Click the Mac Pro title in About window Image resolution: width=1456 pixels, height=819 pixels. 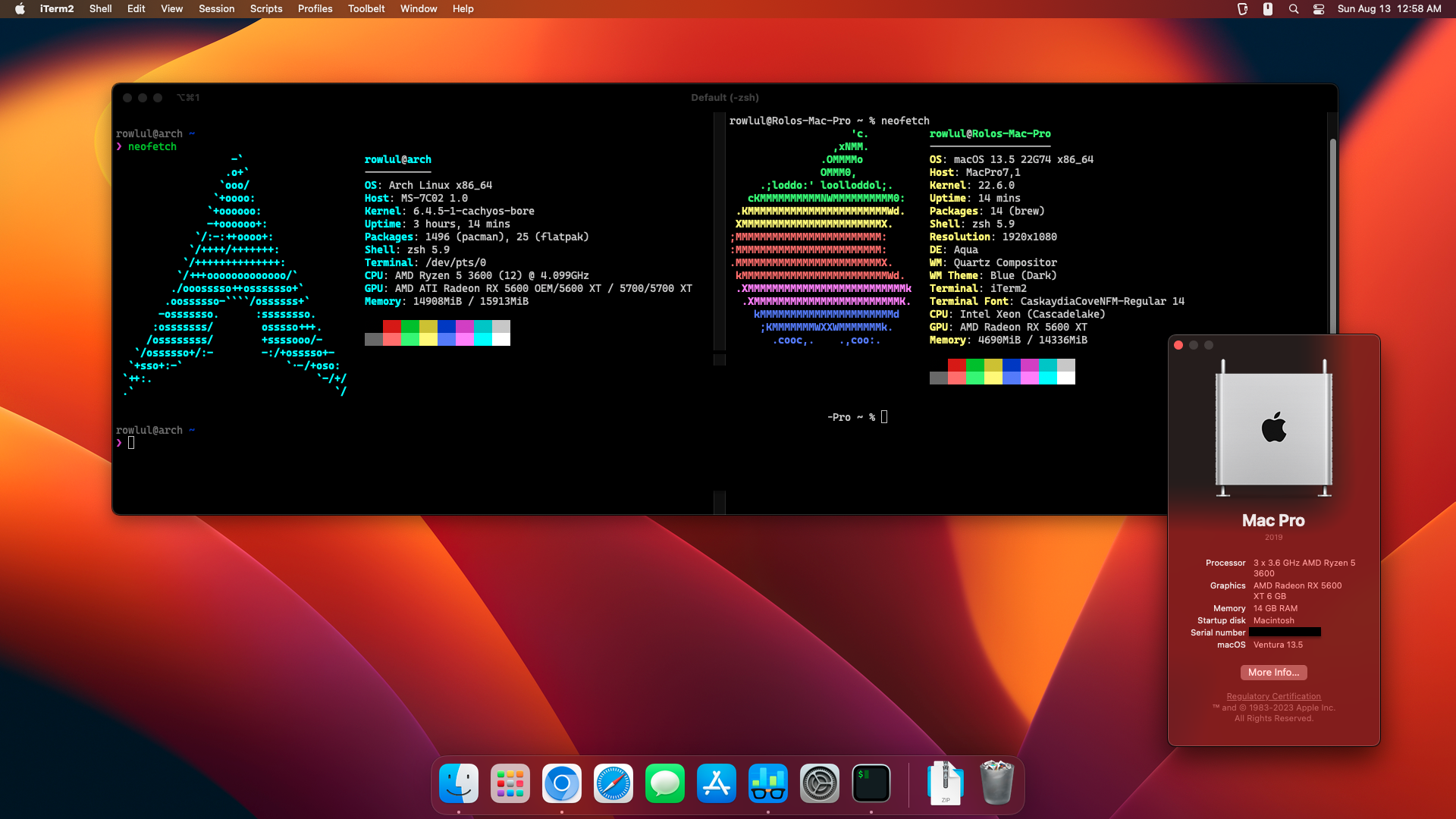coord(1274,521)
